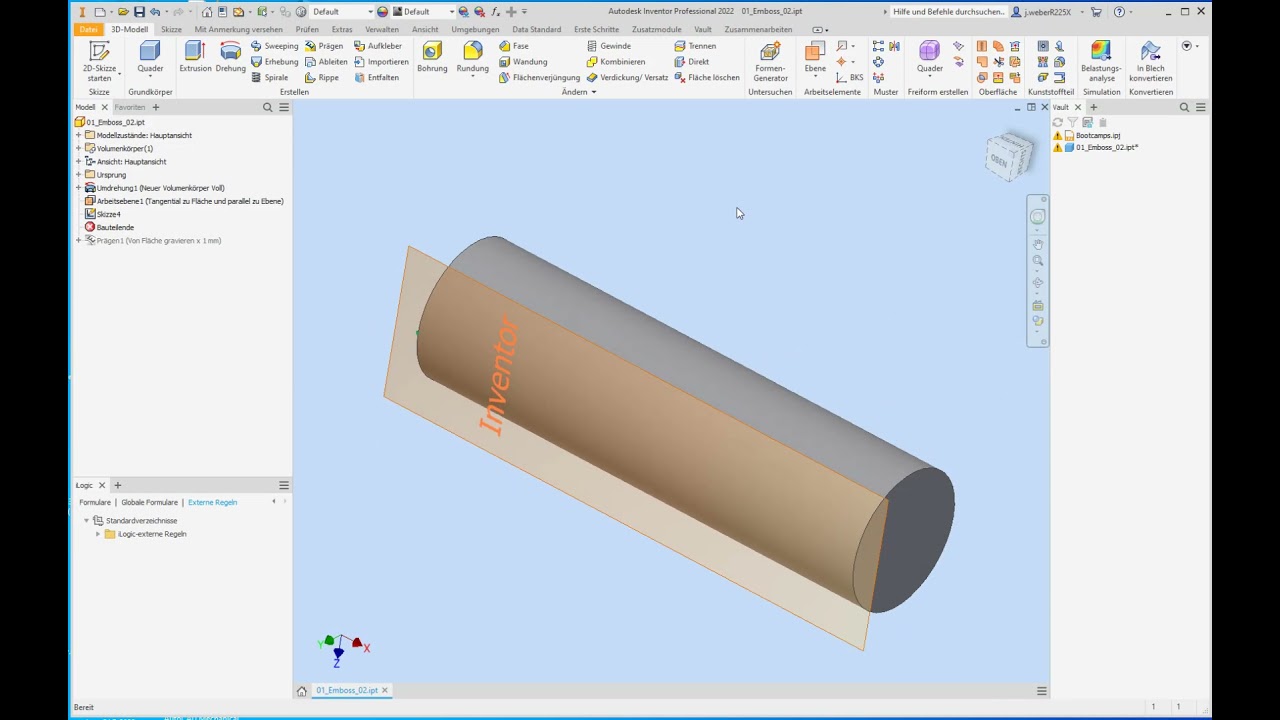Open the j.weberR225X account menu
The image size is (1280, 720).
click(1046, 12)
